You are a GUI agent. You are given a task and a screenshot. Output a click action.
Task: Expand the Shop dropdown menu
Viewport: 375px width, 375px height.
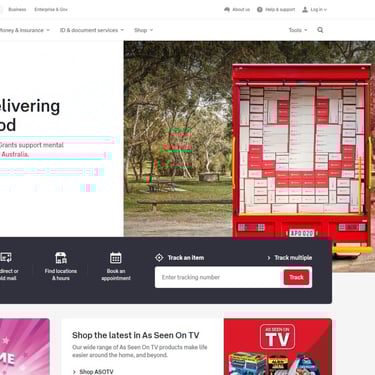pos(144,30)
